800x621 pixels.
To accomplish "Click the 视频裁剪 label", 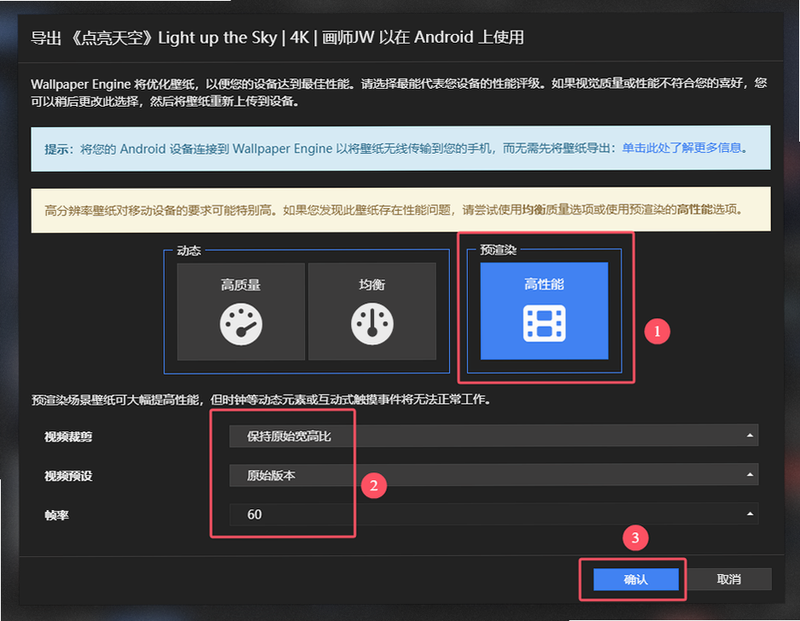I will (x=68, y=437).
